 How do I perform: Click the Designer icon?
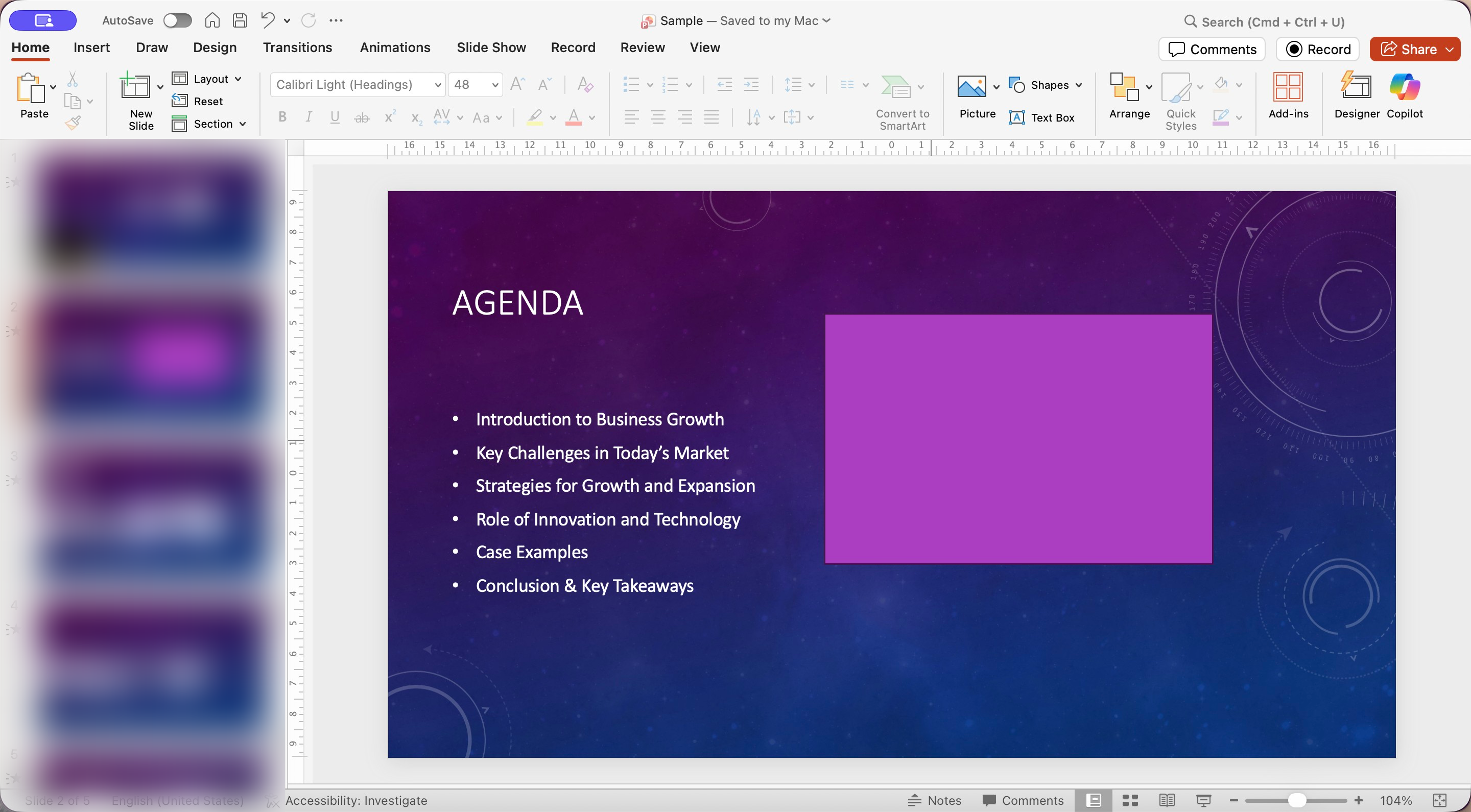[1356, 87]
